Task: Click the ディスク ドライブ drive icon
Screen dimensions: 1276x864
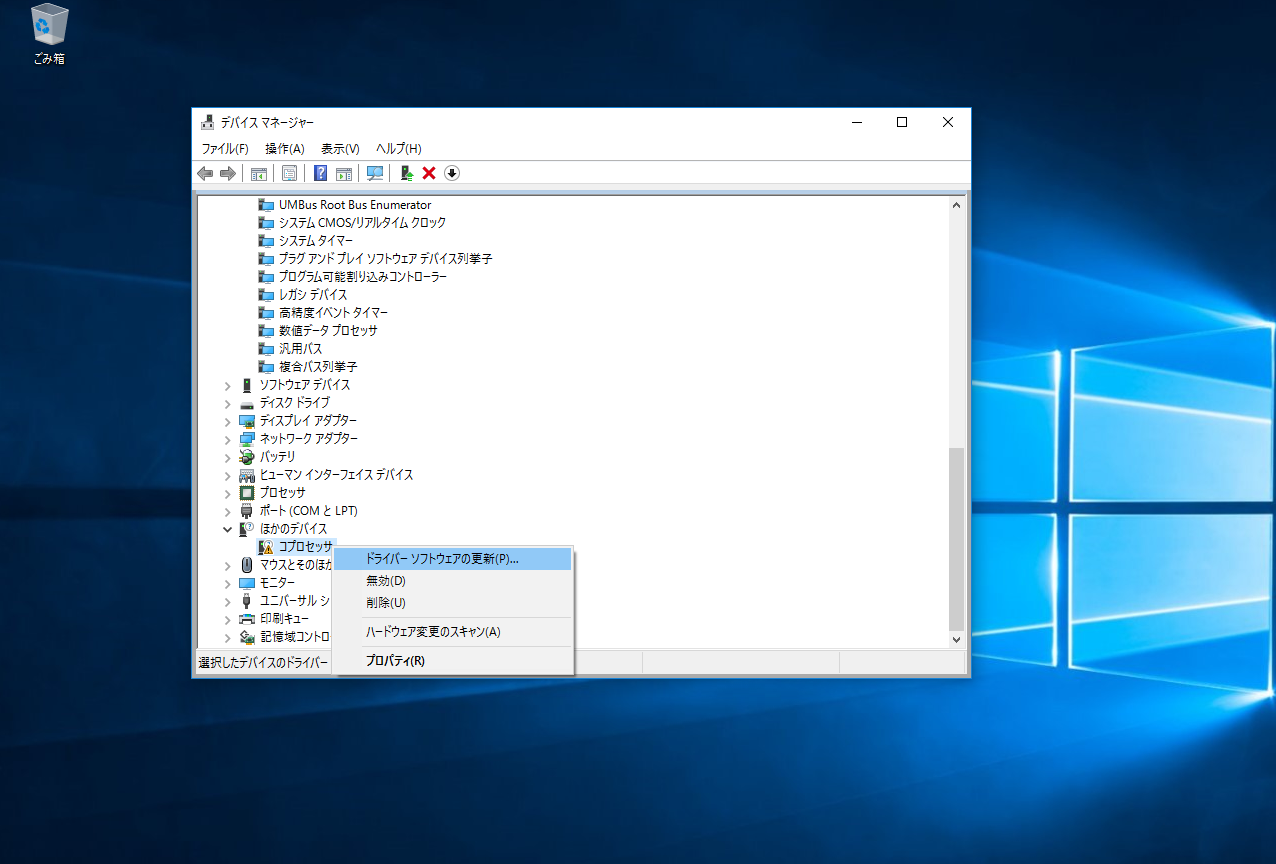Action: pos(247,403)
